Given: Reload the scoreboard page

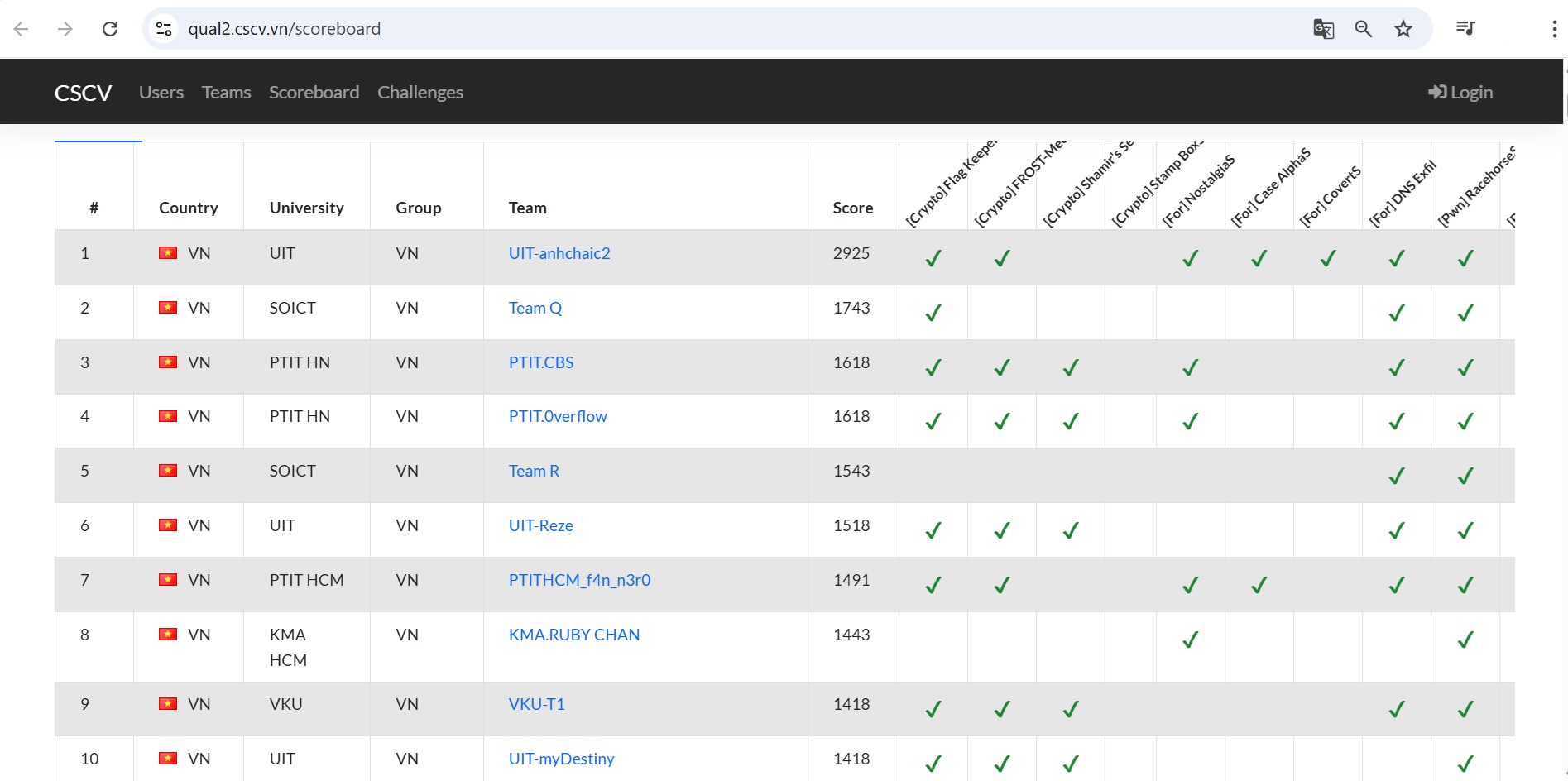Looking at the screenshot, I should pos(110,29).
